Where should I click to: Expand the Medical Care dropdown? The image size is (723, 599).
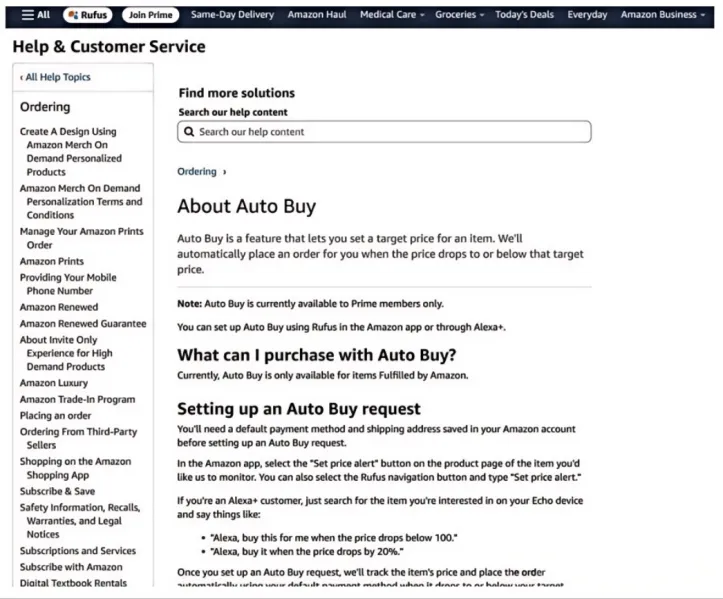click(392, 15)
